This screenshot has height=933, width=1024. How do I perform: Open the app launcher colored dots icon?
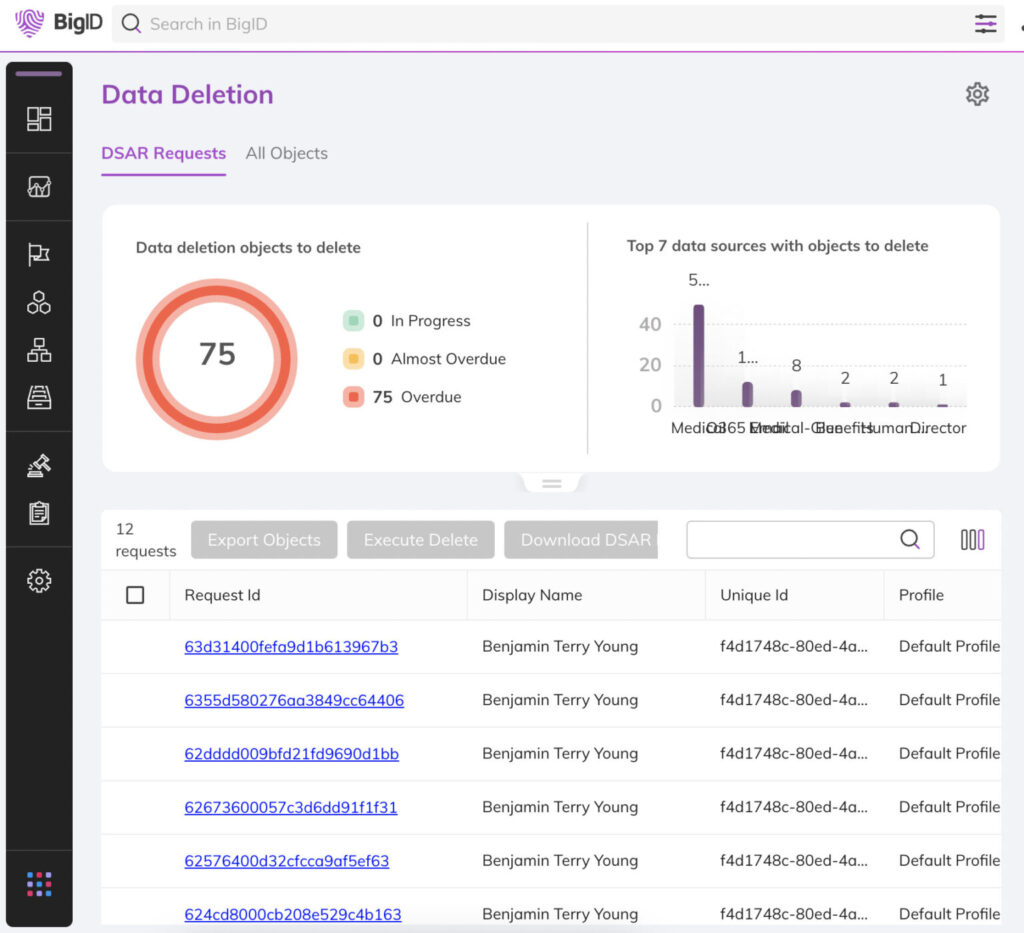point(39,884)
